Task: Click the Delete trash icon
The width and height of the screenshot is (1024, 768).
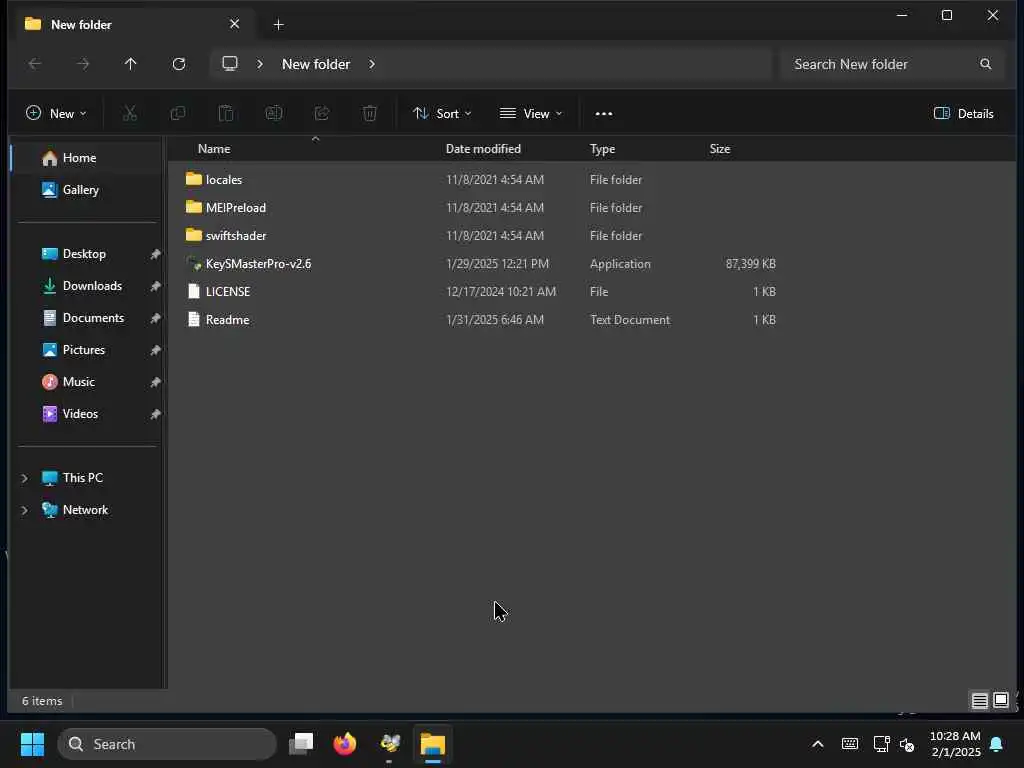Action: (370, 114)
